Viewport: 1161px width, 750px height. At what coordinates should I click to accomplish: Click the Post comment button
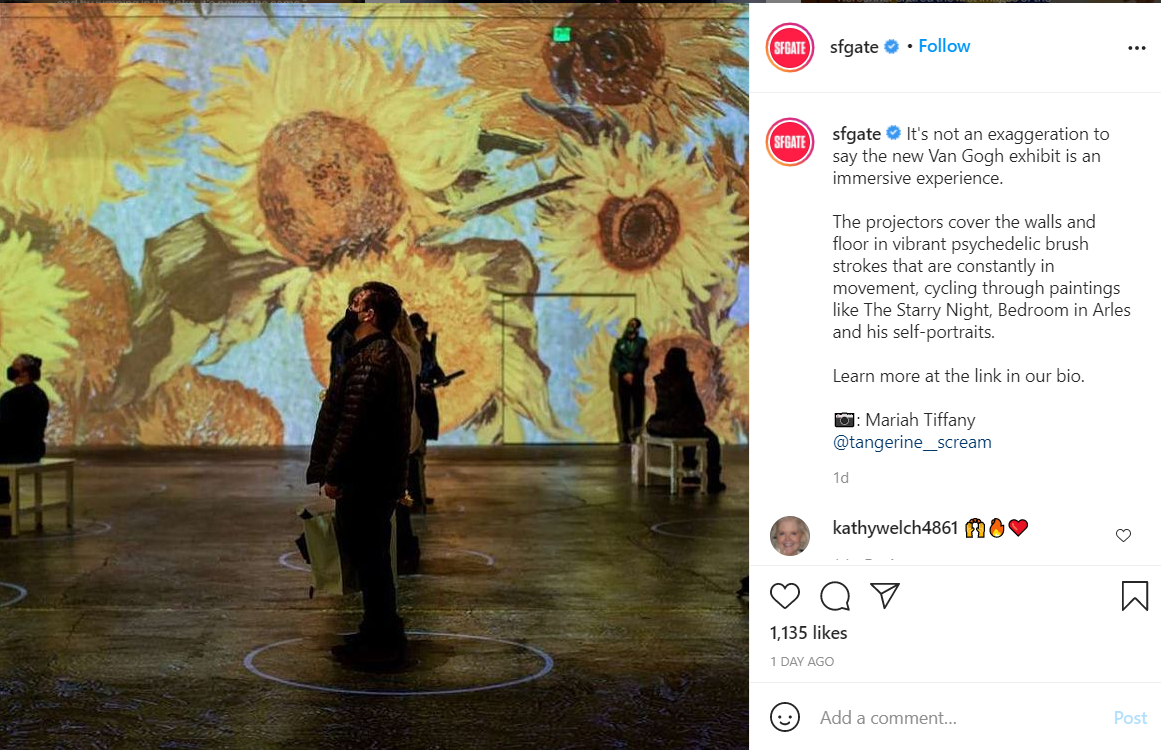click(1130, 717)
